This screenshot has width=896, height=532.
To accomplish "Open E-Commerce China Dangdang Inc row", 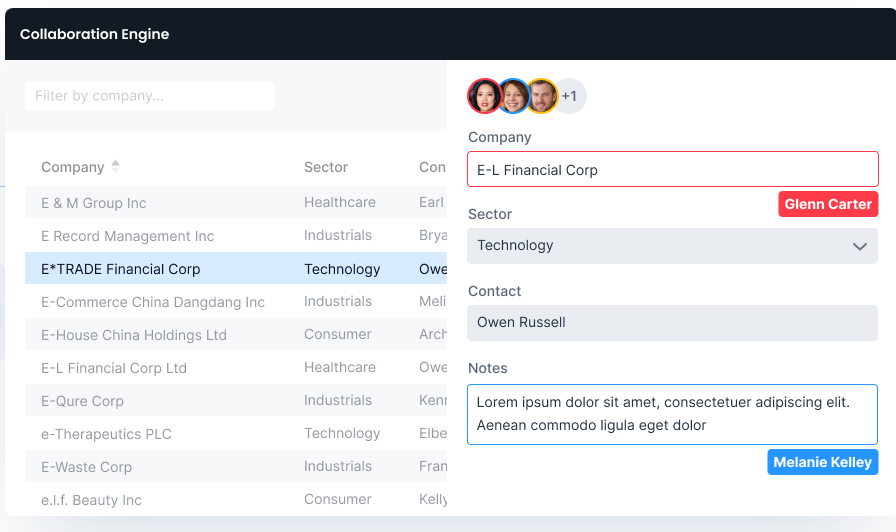I will coord(152,302).
